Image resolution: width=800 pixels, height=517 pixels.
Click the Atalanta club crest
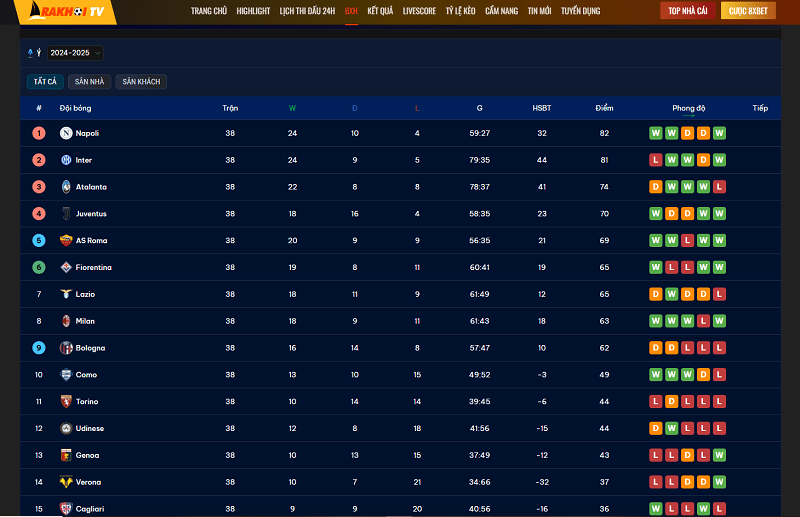pyautogui.click(x=66, y=187)
